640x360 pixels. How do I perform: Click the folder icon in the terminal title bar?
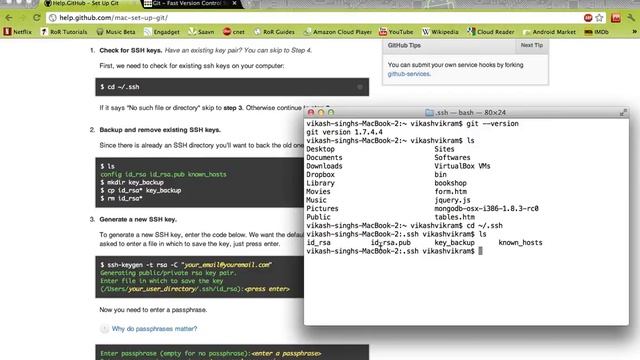tap(429, 112)
